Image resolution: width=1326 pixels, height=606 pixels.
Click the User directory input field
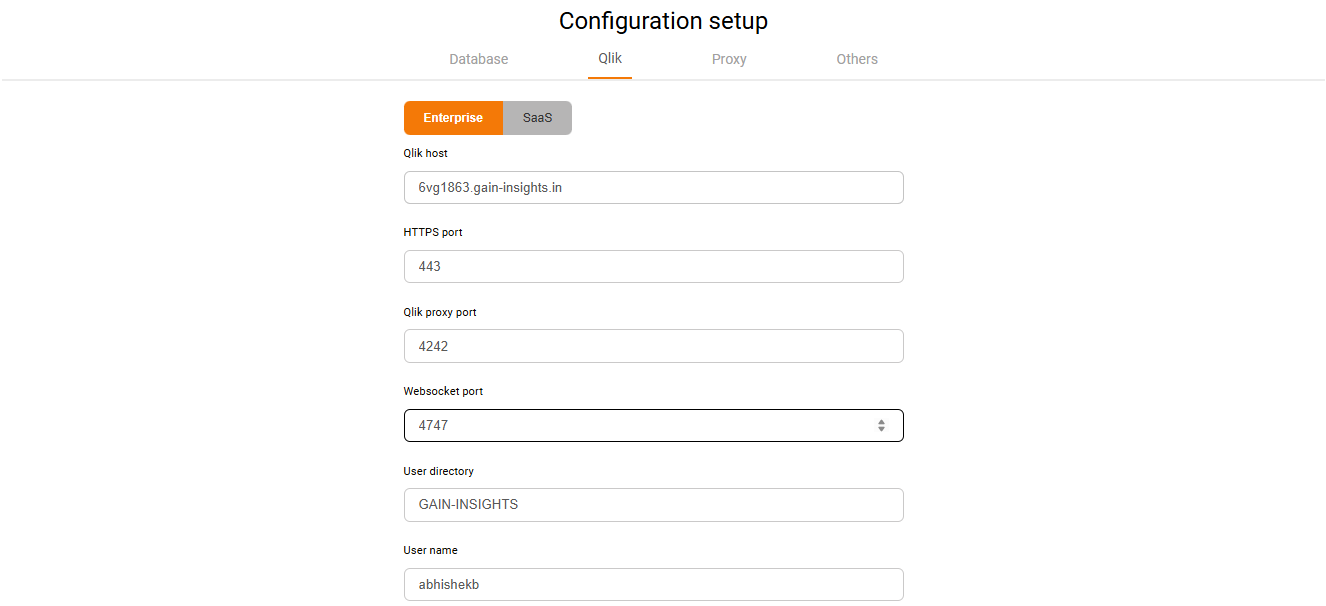[653, 505]
